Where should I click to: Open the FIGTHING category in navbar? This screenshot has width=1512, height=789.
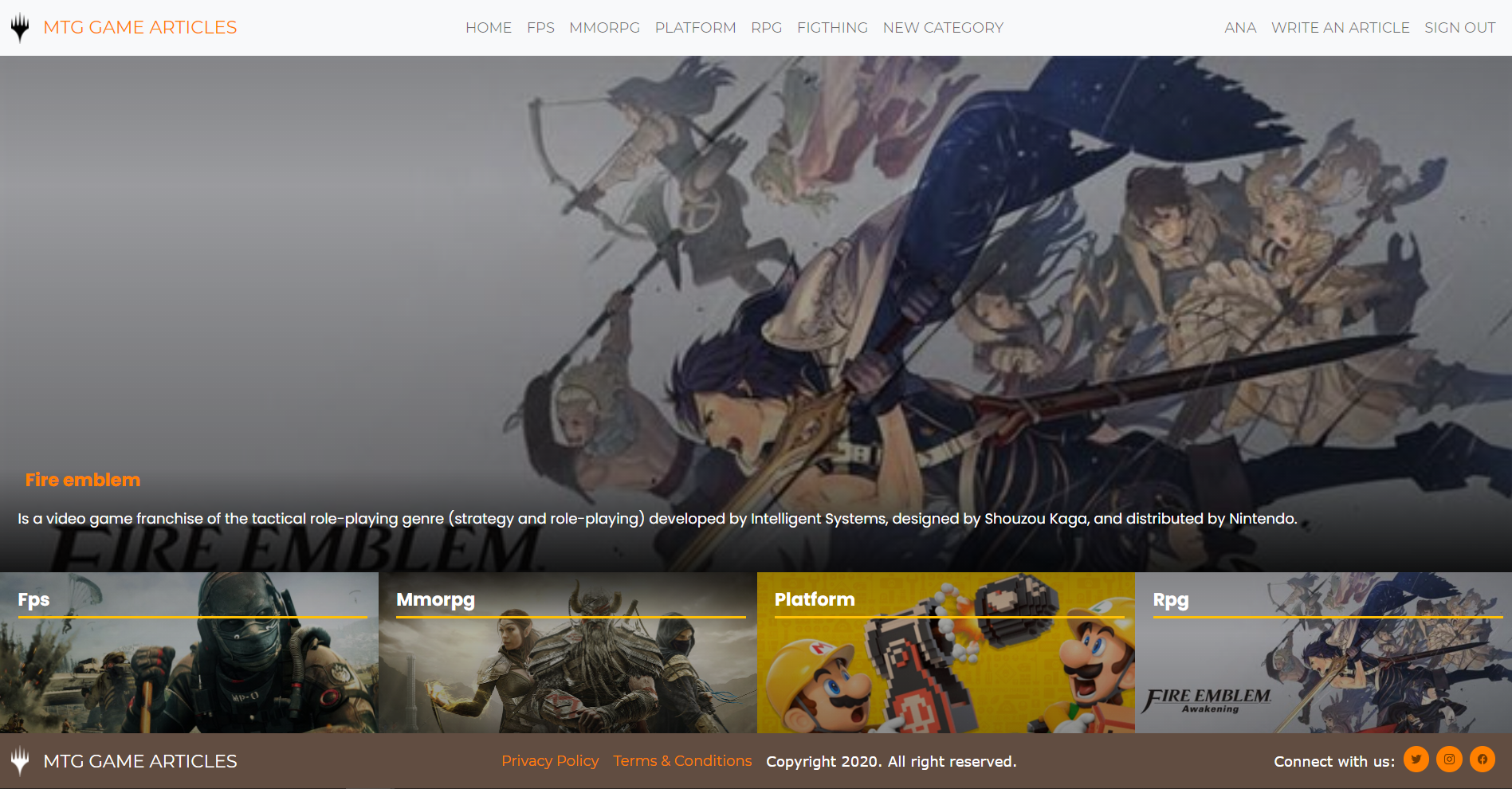pyautogui.click(x=832, y=28)
